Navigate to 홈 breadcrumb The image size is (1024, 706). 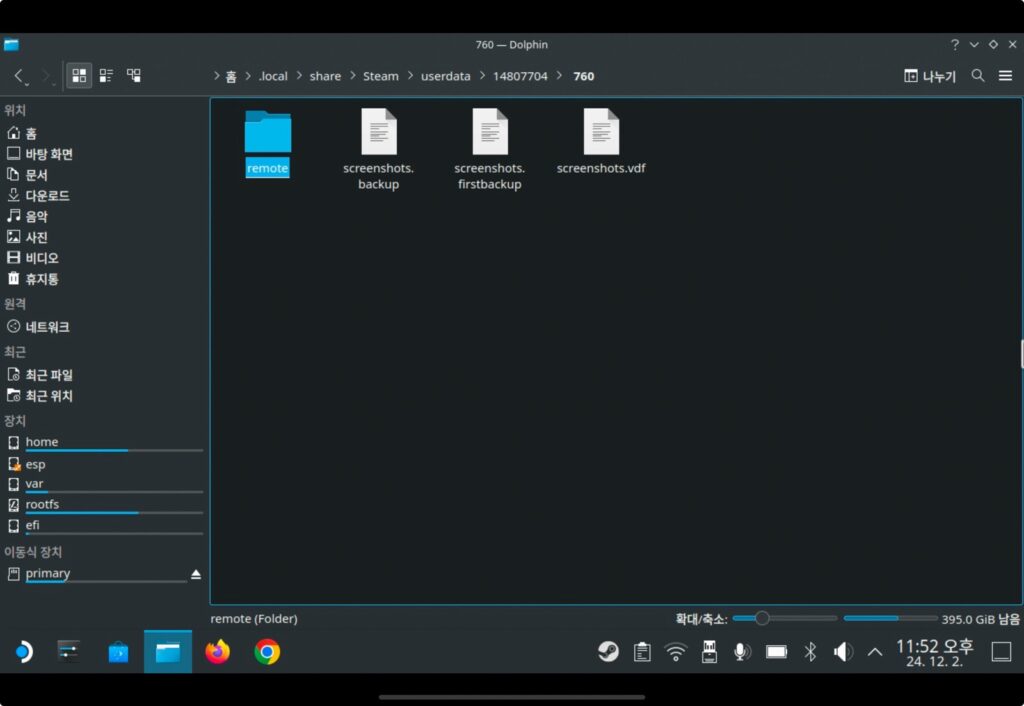(231, 76)
